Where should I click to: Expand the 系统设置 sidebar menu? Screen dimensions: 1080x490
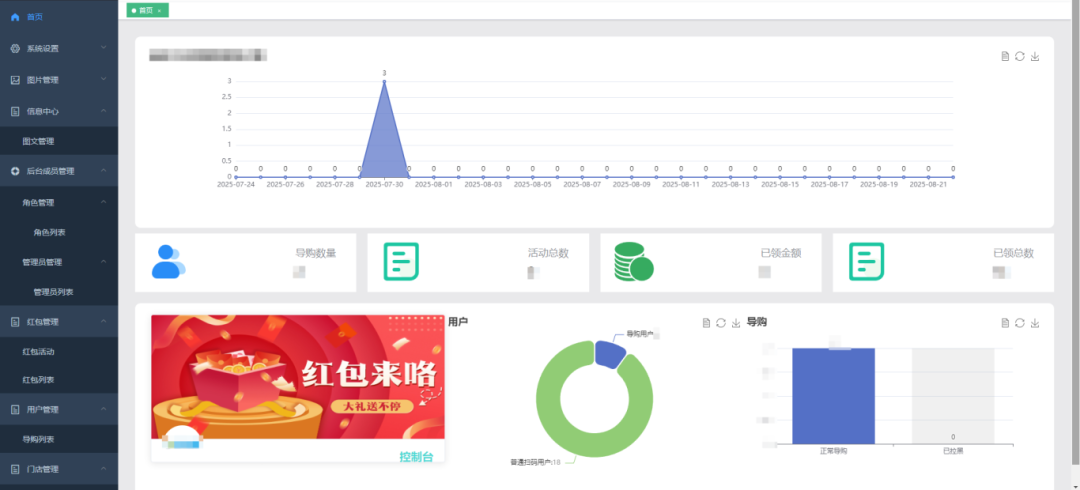tap(58, 48)
